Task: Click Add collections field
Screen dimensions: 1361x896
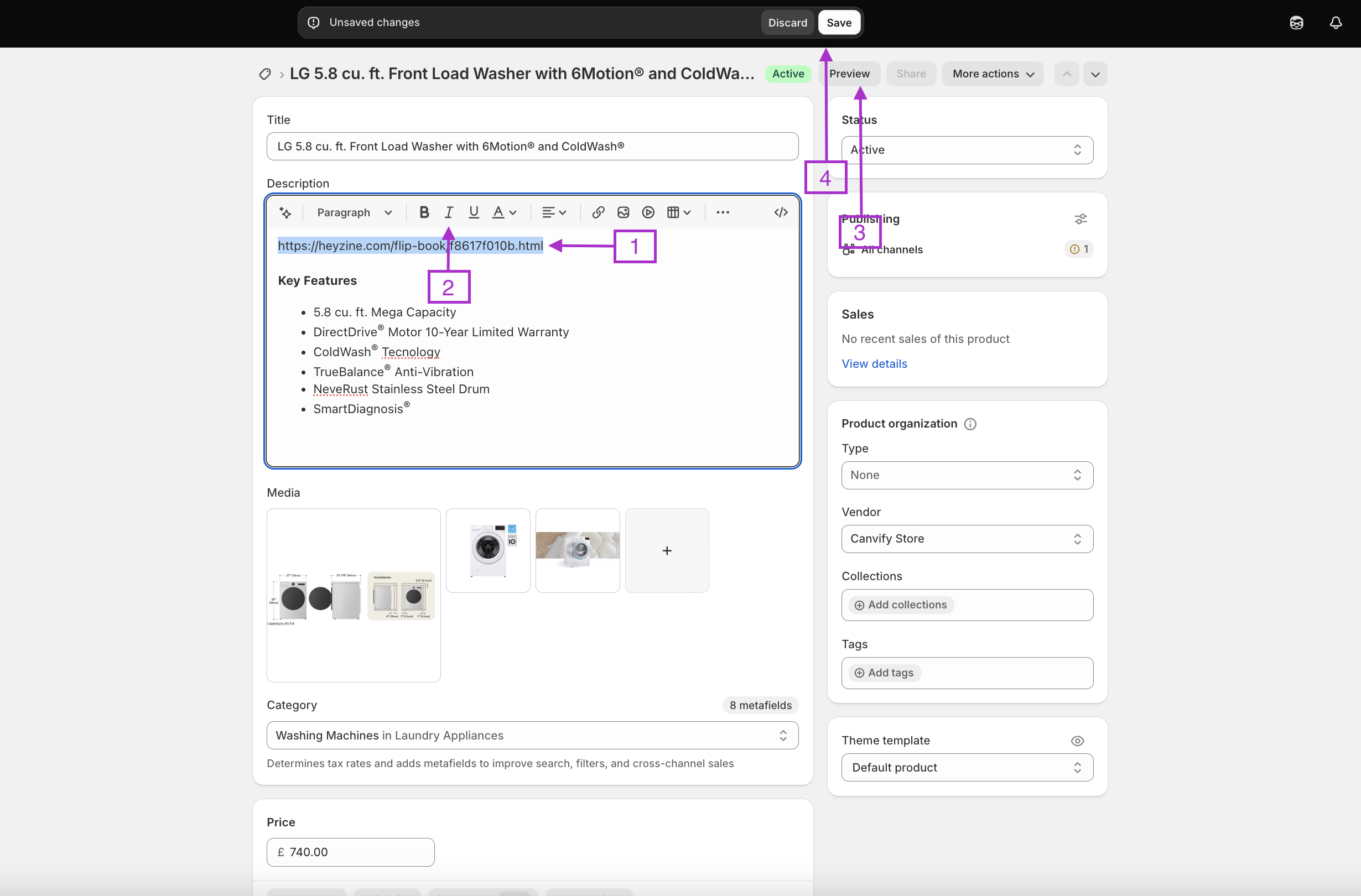Action: point(967,605)
